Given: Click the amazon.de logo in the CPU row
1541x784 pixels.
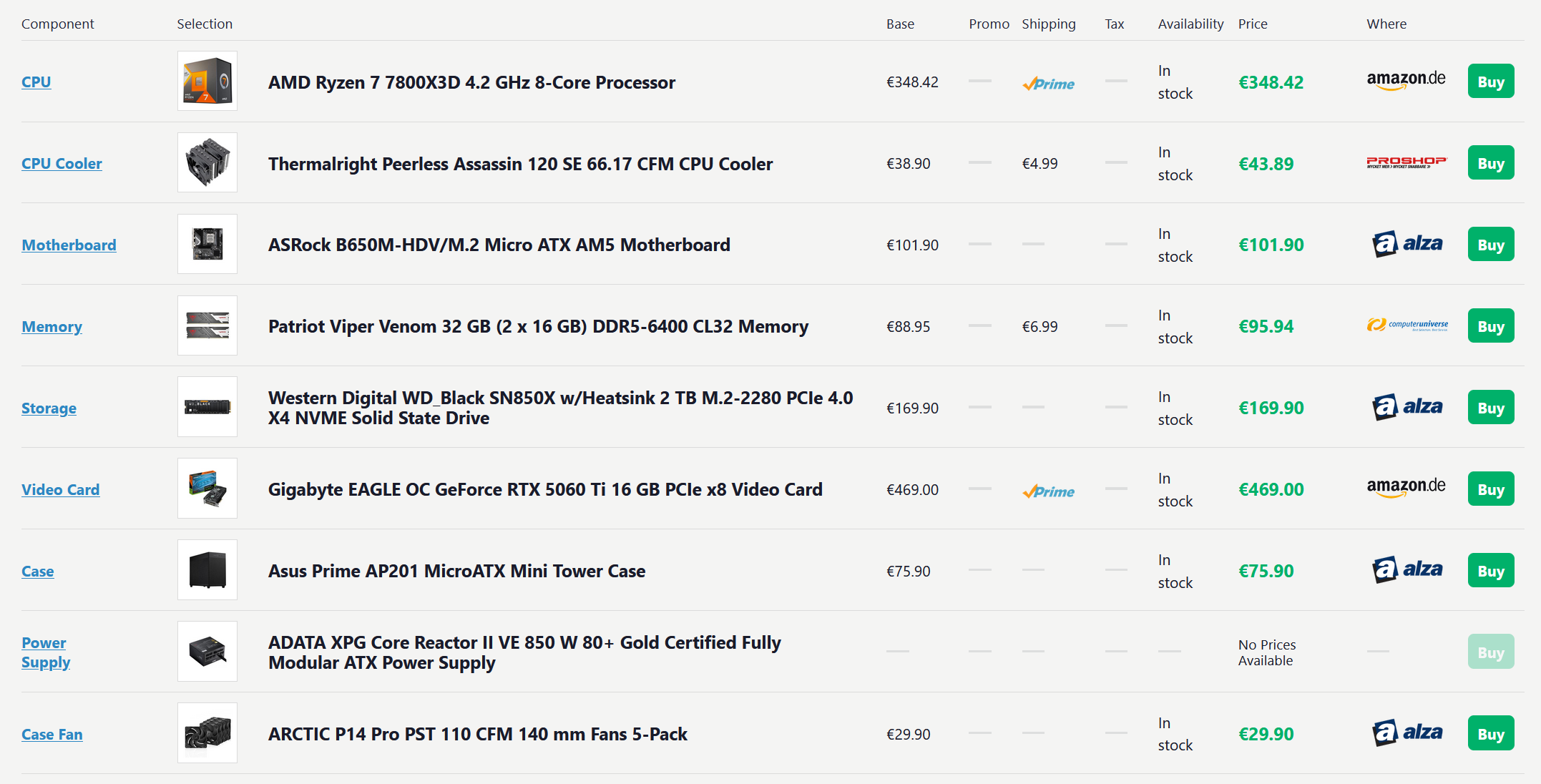Looking at the screenshot, I should 1406,81.
